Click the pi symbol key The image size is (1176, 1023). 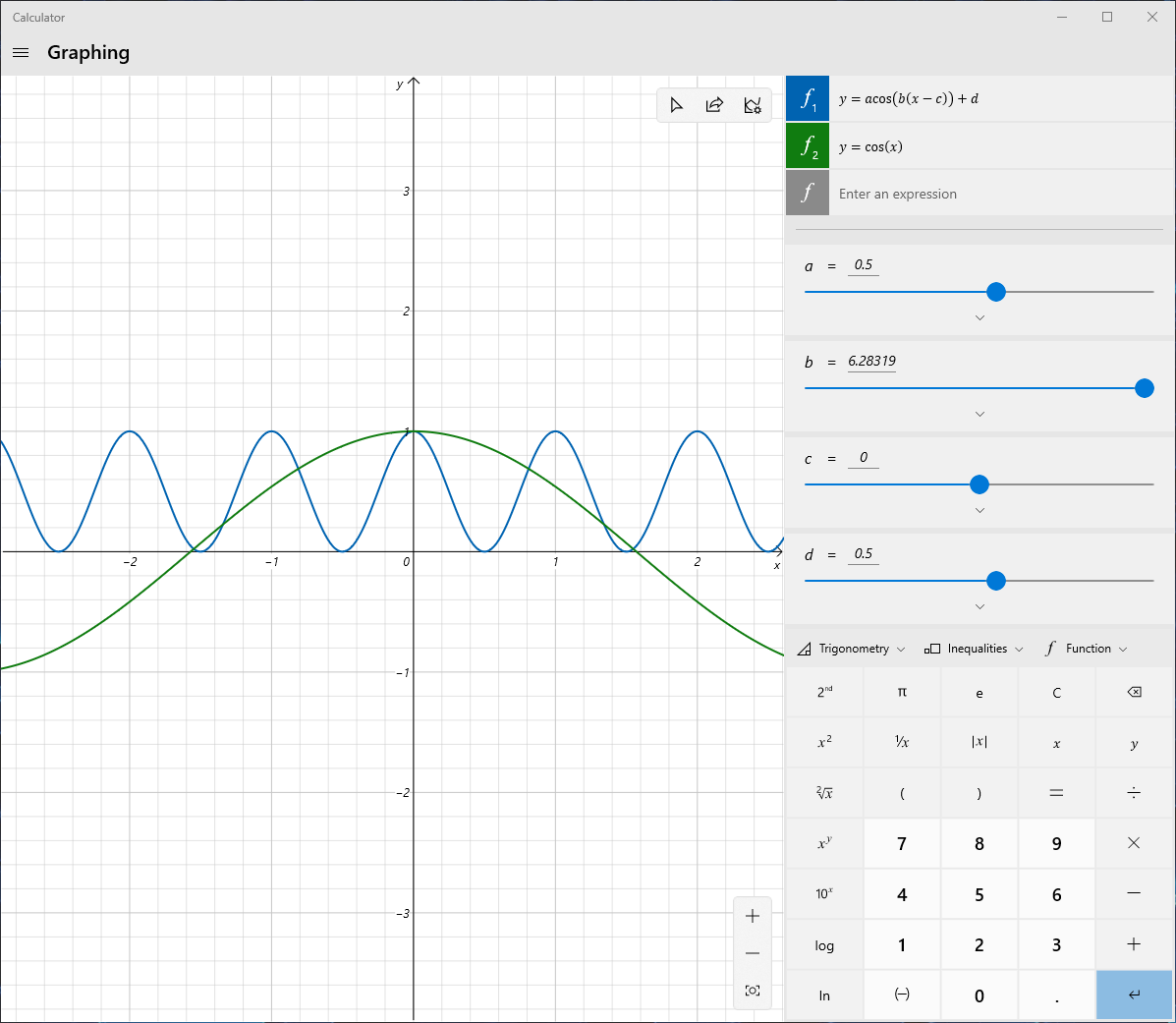[x=901, y=692]
